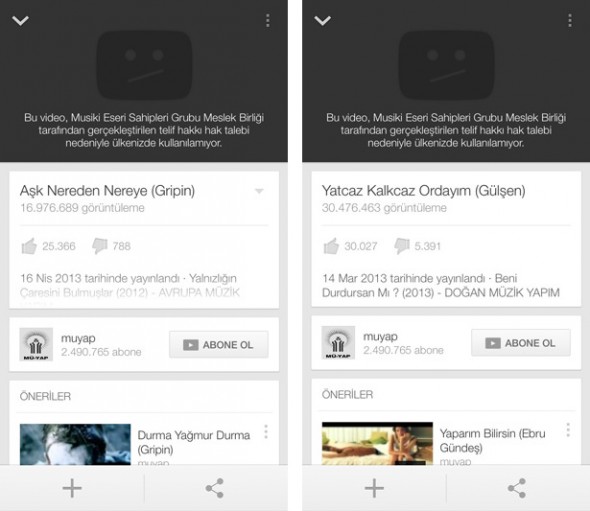Like the Yatcaz Kalkcaz Ordayım video
The width and height of the screenshot is (590, 511).
[x=331, y=246]
